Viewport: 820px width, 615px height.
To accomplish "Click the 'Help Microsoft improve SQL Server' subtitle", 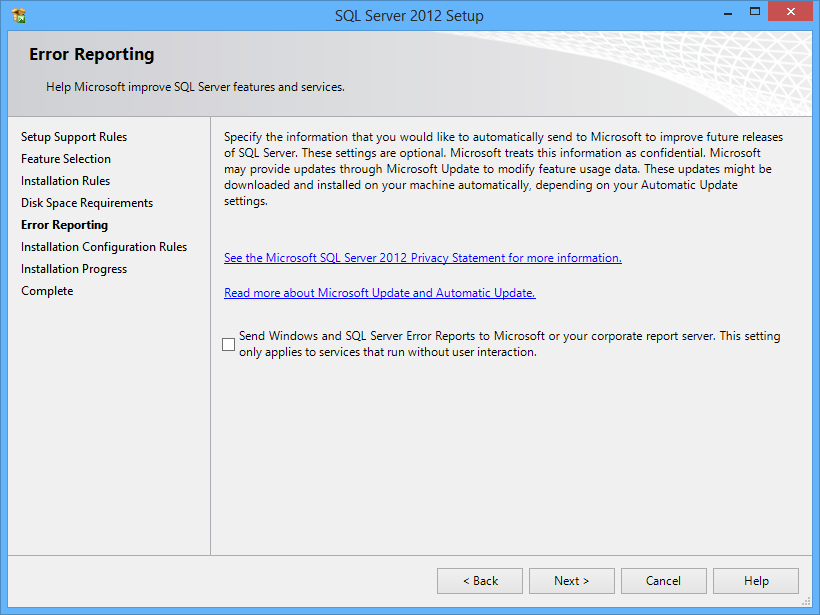I will (195, 87).
